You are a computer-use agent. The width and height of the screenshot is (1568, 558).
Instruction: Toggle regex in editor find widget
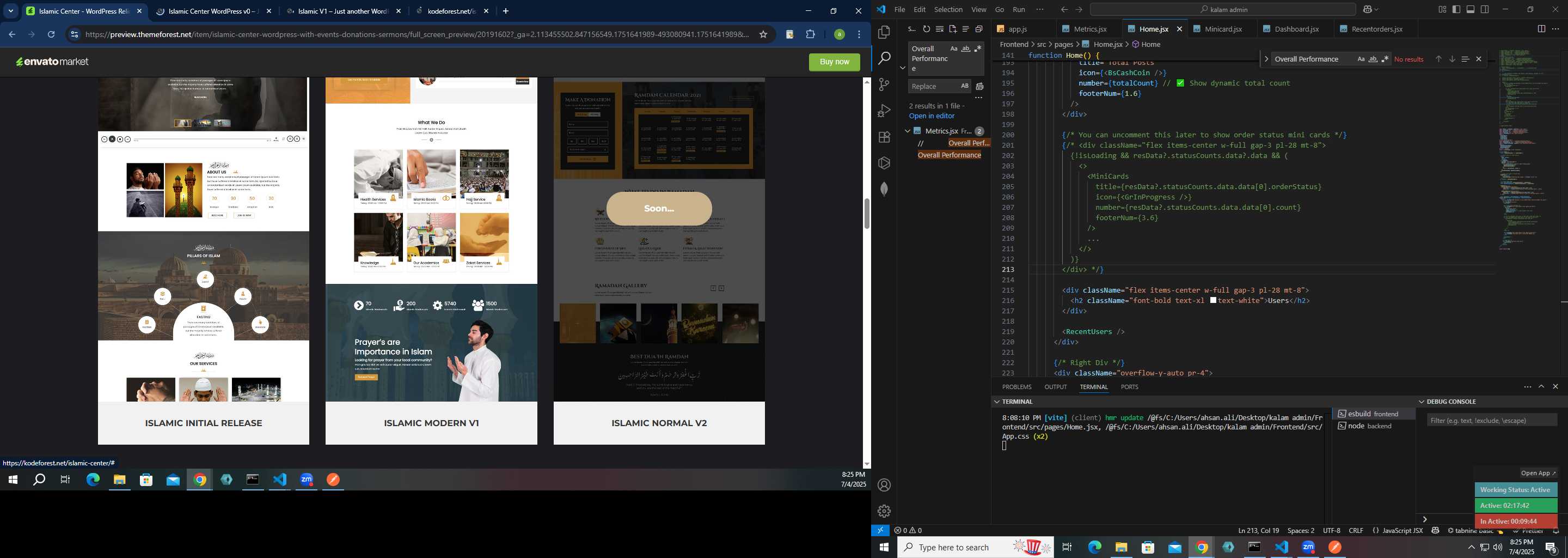(1385, 59)
